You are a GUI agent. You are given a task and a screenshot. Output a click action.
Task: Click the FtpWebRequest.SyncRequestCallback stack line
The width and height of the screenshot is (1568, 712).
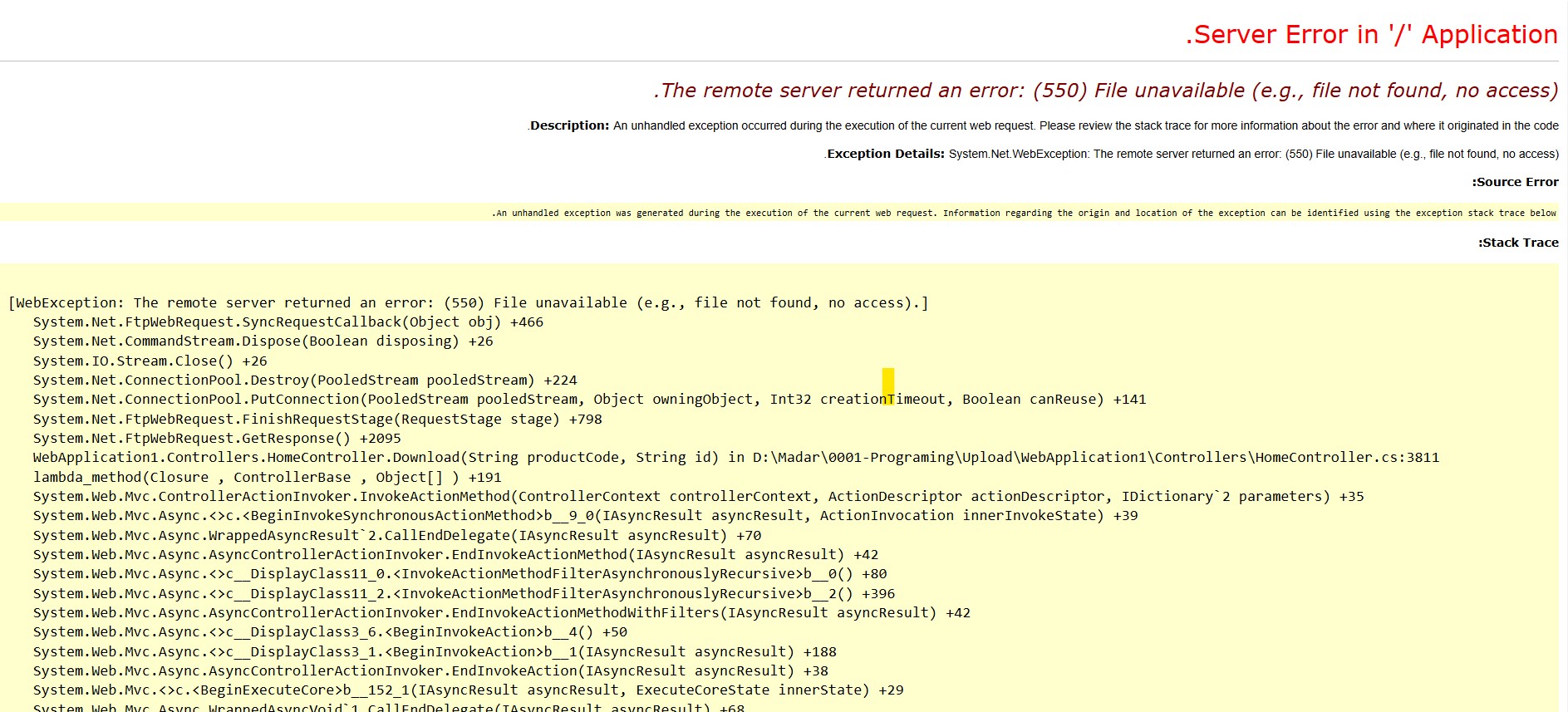pos(288,322)
